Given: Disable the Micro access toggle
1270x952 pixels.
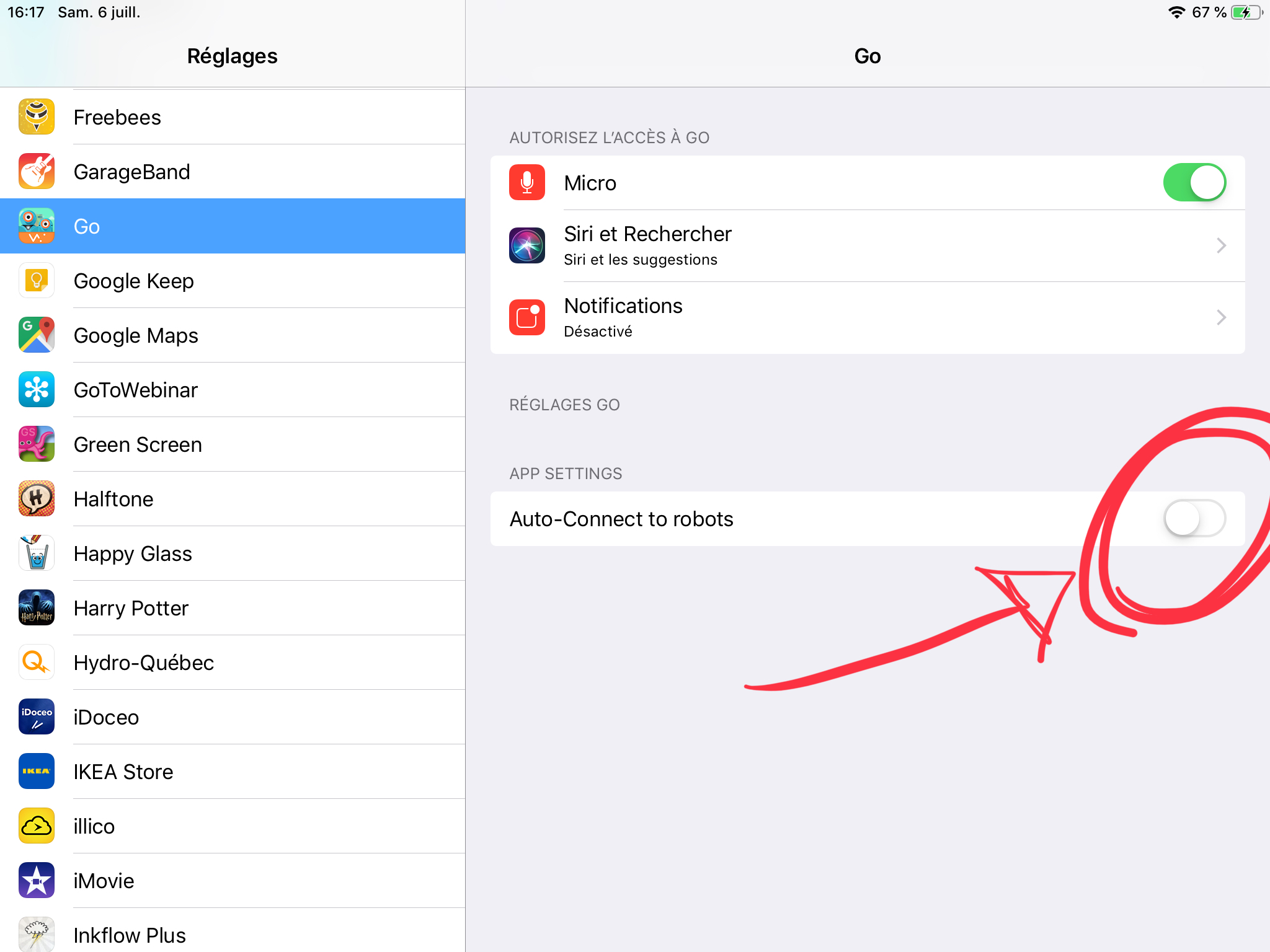Looking at the screenshot, I should coord(1194,183).
